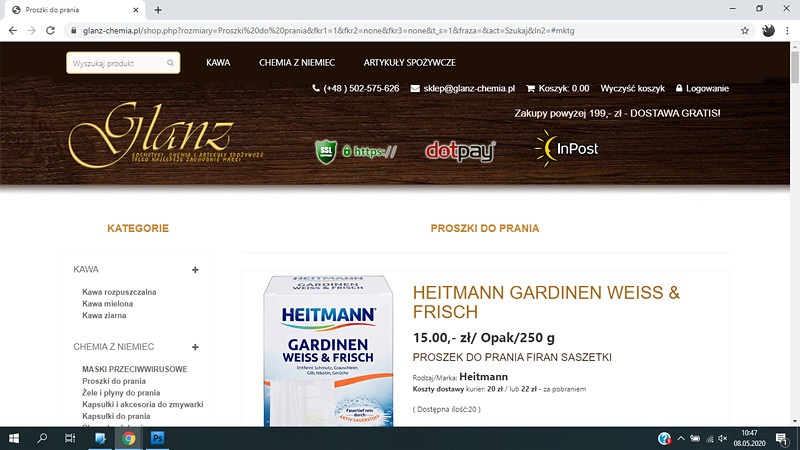
Task: Click the volume muted icon in system tray
Action: (722, 438)
